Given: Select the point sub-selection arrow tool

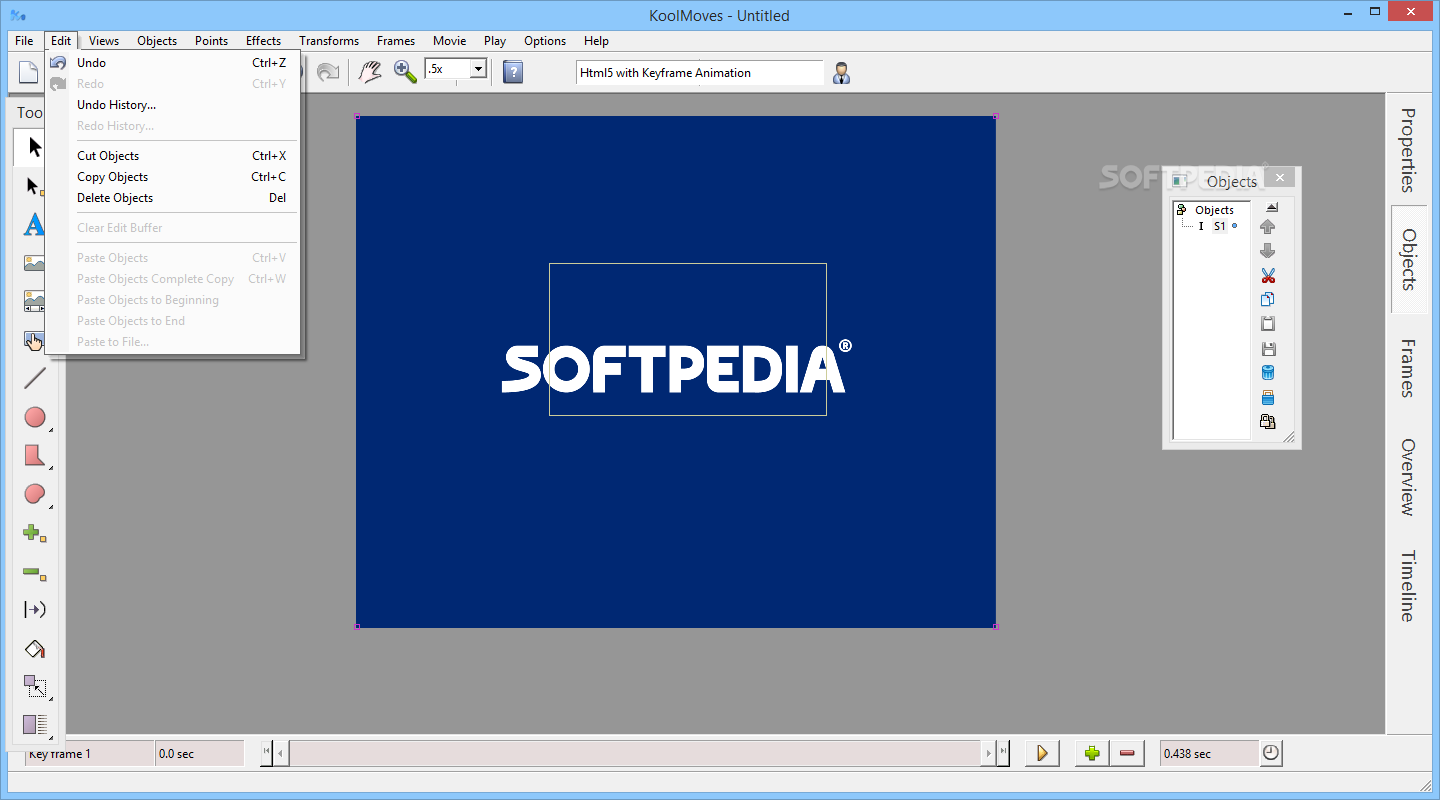Looking at the screenshot, I should point(35,186).
